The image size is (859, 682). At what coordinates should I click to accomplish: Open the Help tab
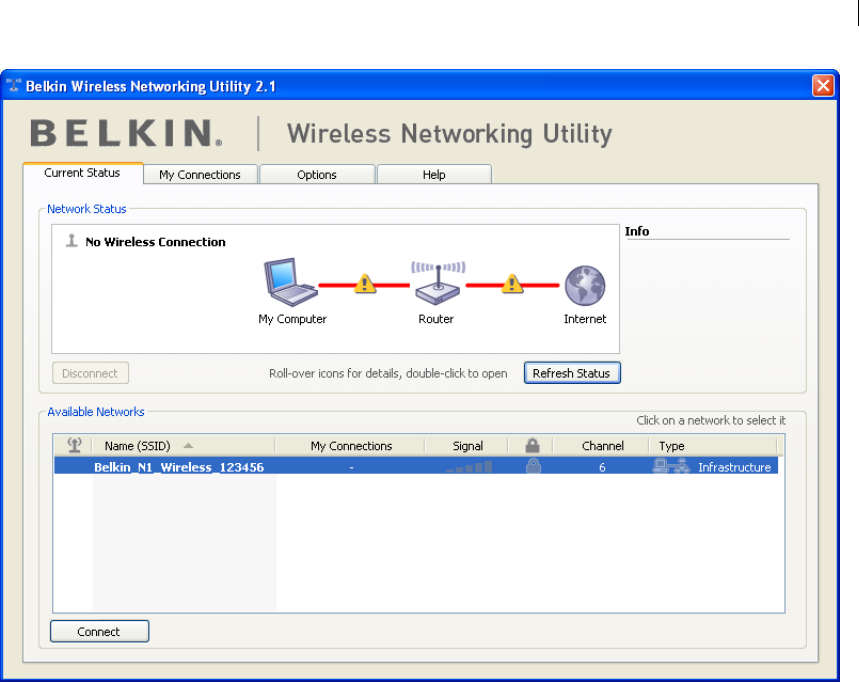(434, 175)
